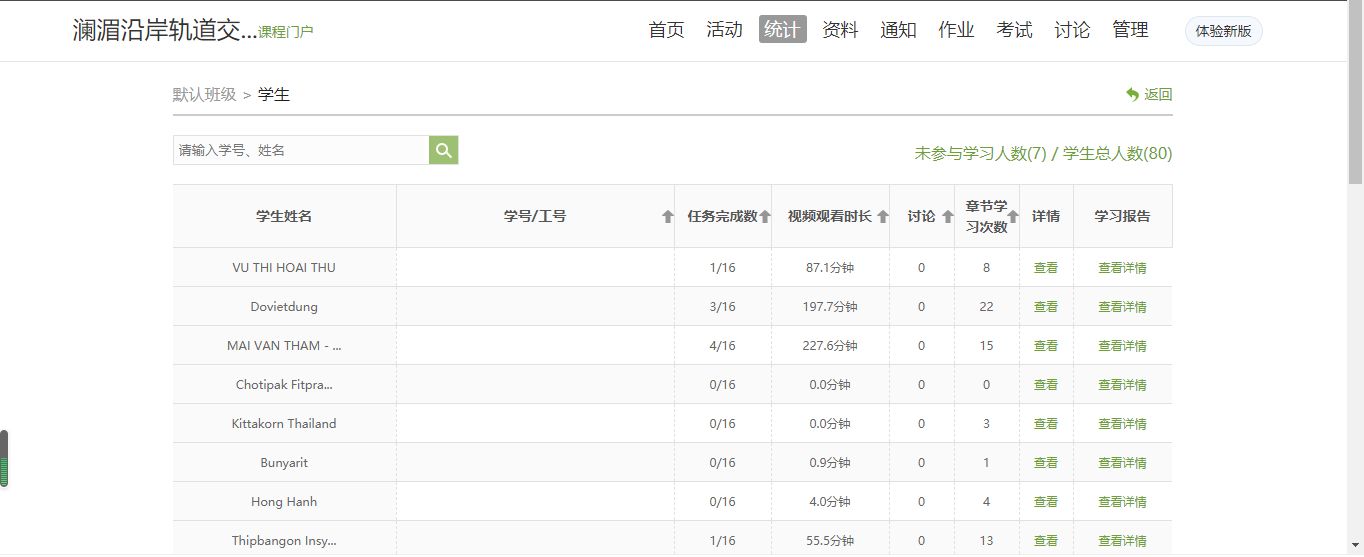Open the 管理 menu item
The width and height of the screenshot is (1364, 557).
(x=1130, y=30)
